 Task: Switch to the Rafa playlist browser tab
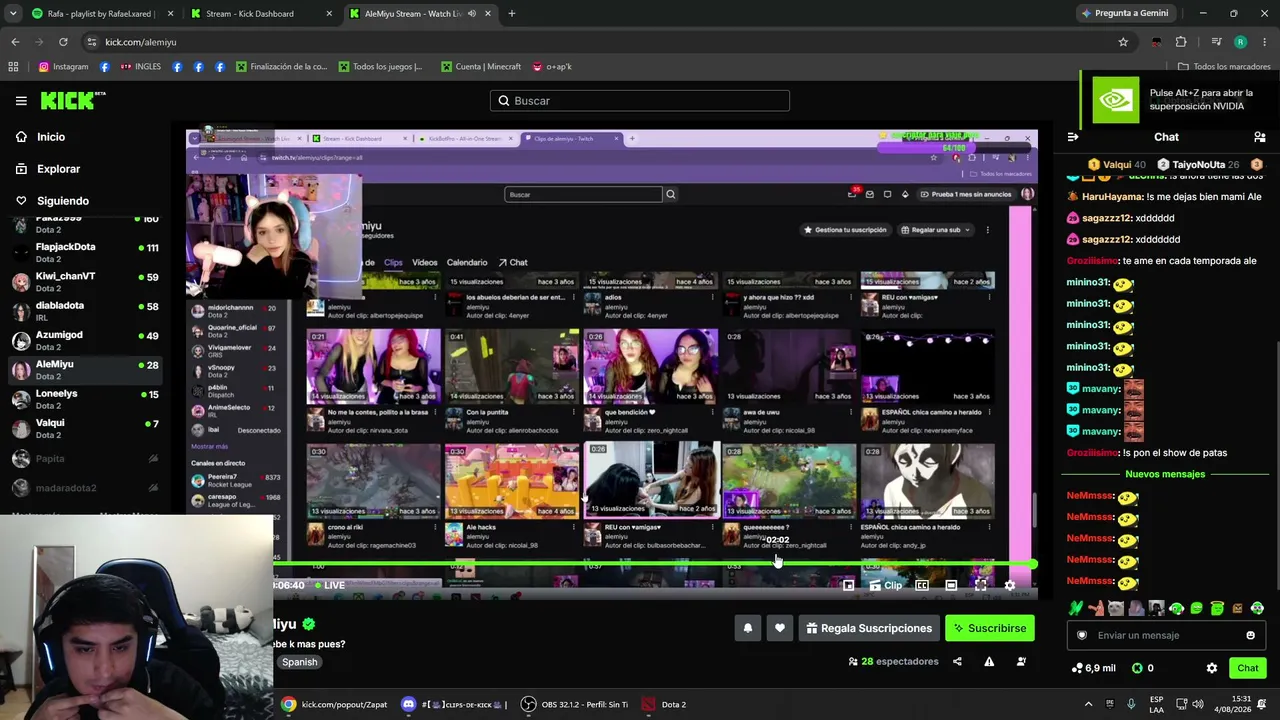102,14
